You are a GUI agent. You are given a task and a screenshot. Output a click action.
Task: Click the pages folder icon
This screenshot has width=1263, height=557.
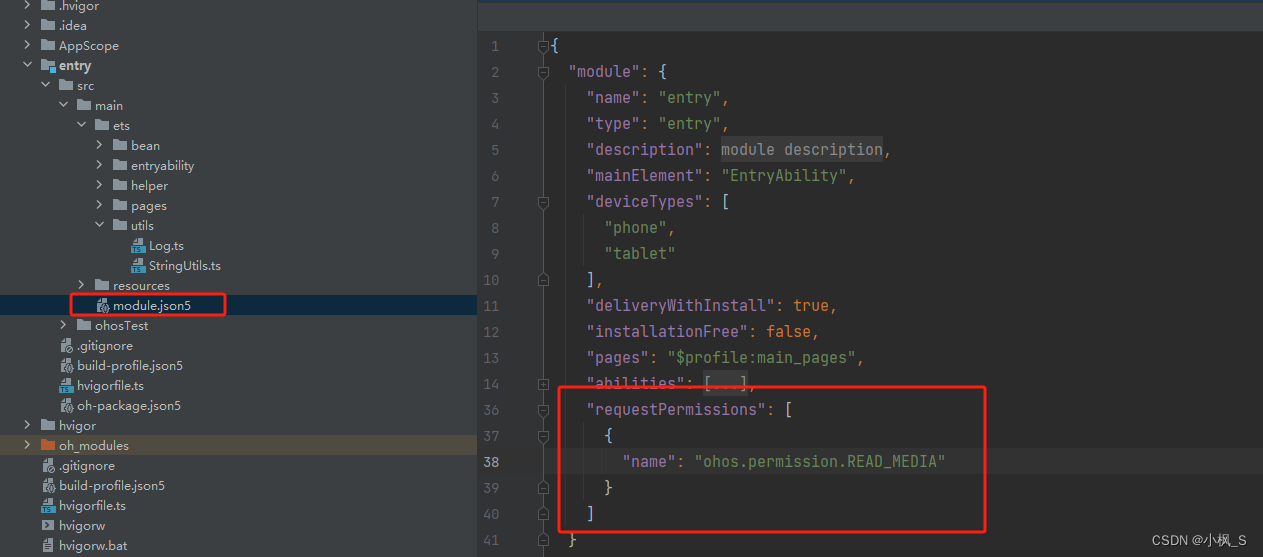(120, 205)
